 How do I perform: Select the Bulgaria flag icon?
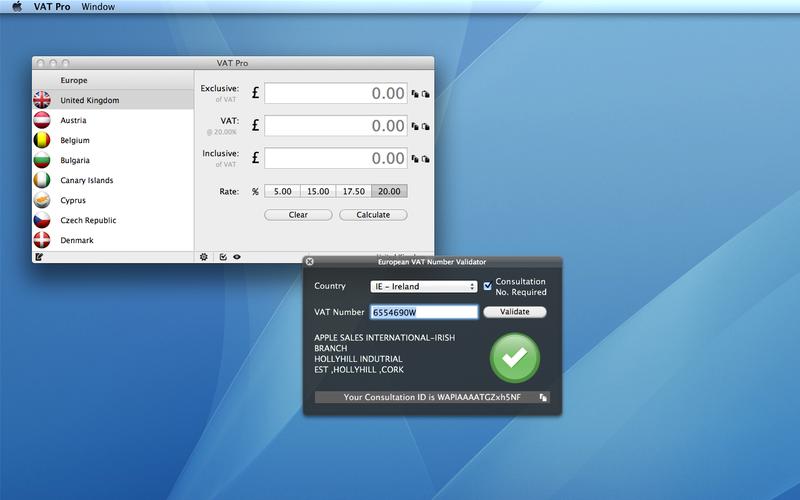tap(42, 160)
